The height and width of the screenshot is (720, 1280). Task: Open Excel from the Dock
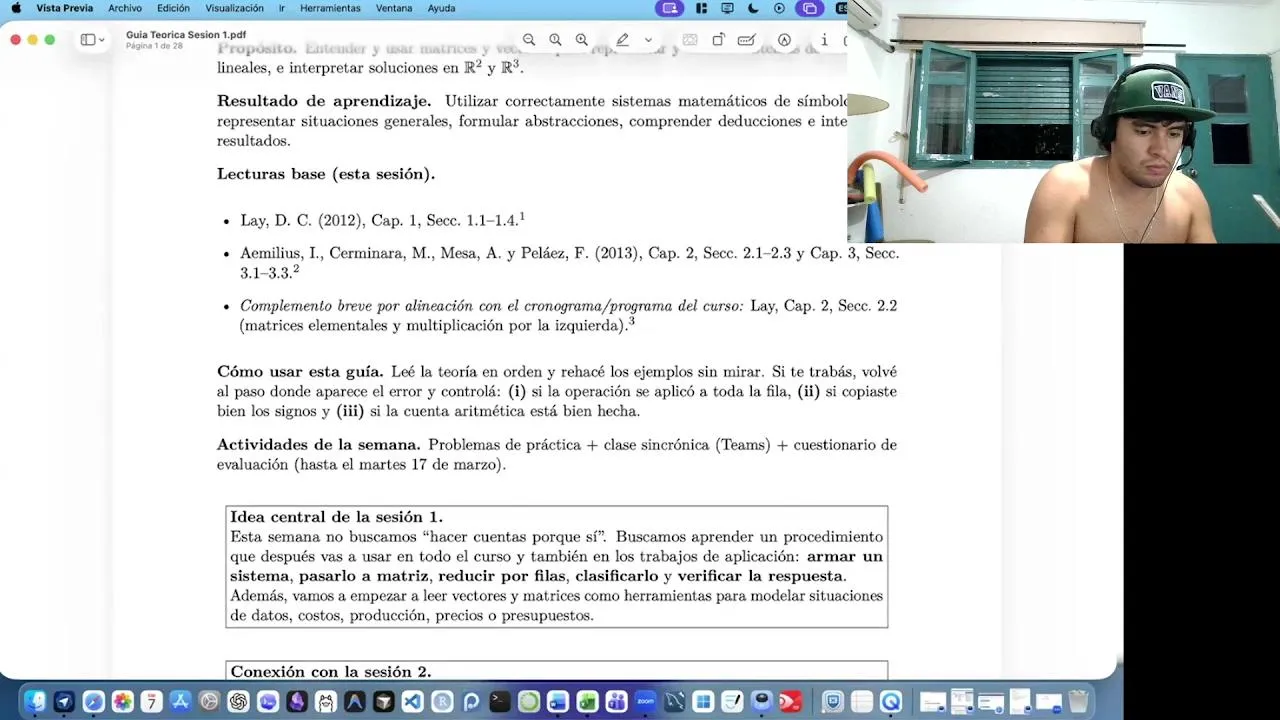coord(587,701)
